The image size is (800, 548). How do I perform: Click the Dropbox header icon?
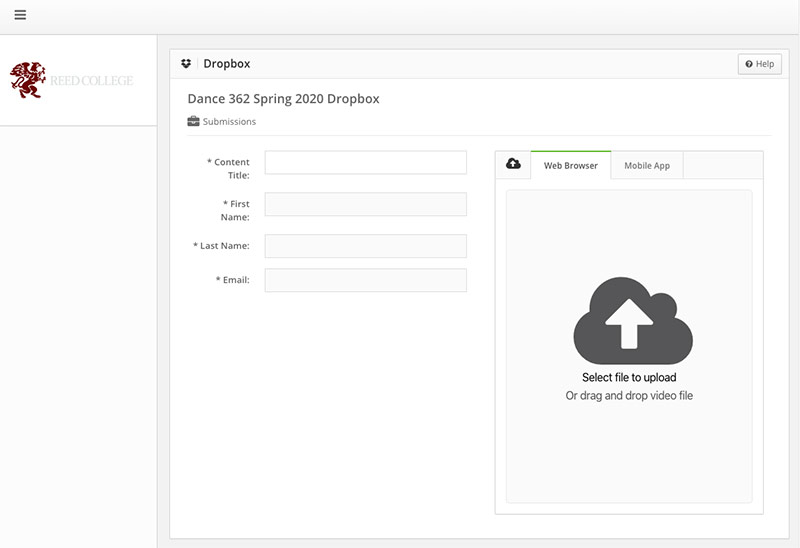(186, 63)
